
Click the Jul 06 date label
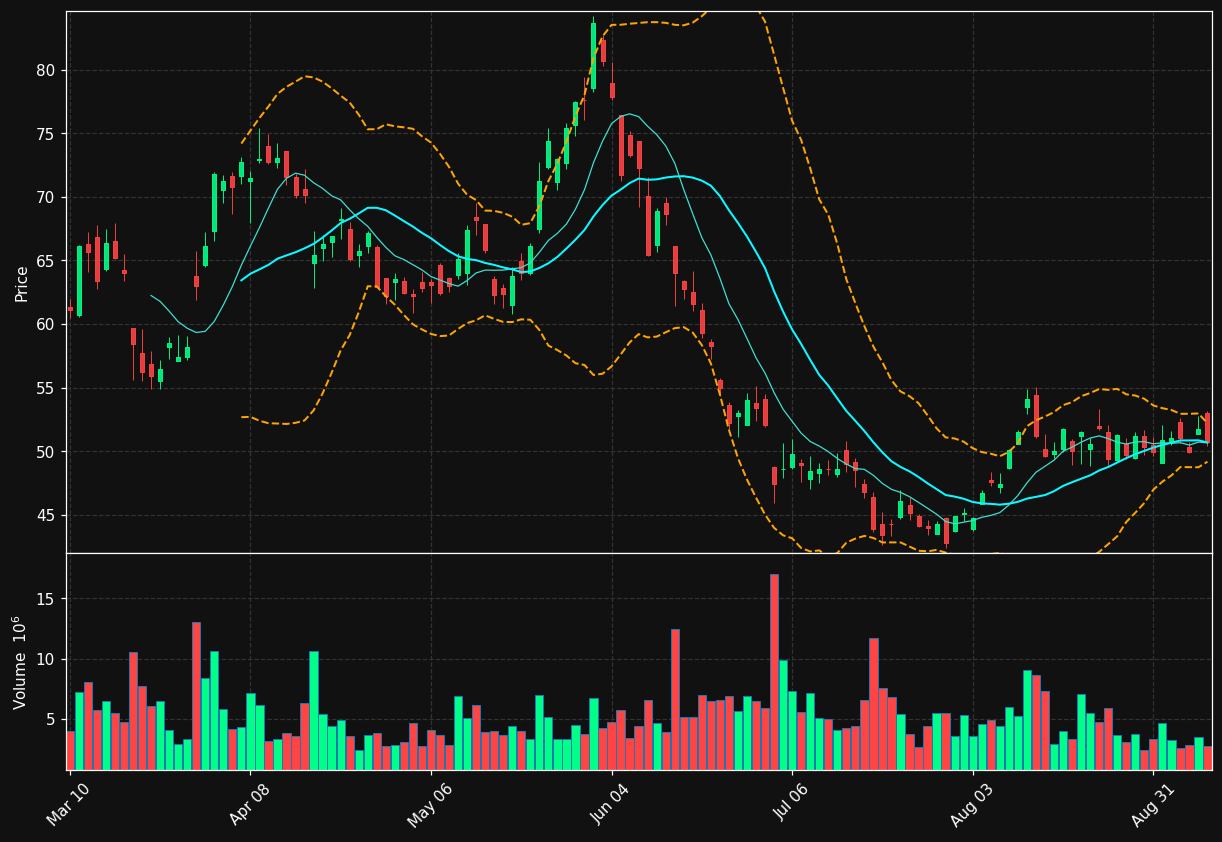click(x=792, y=805)
